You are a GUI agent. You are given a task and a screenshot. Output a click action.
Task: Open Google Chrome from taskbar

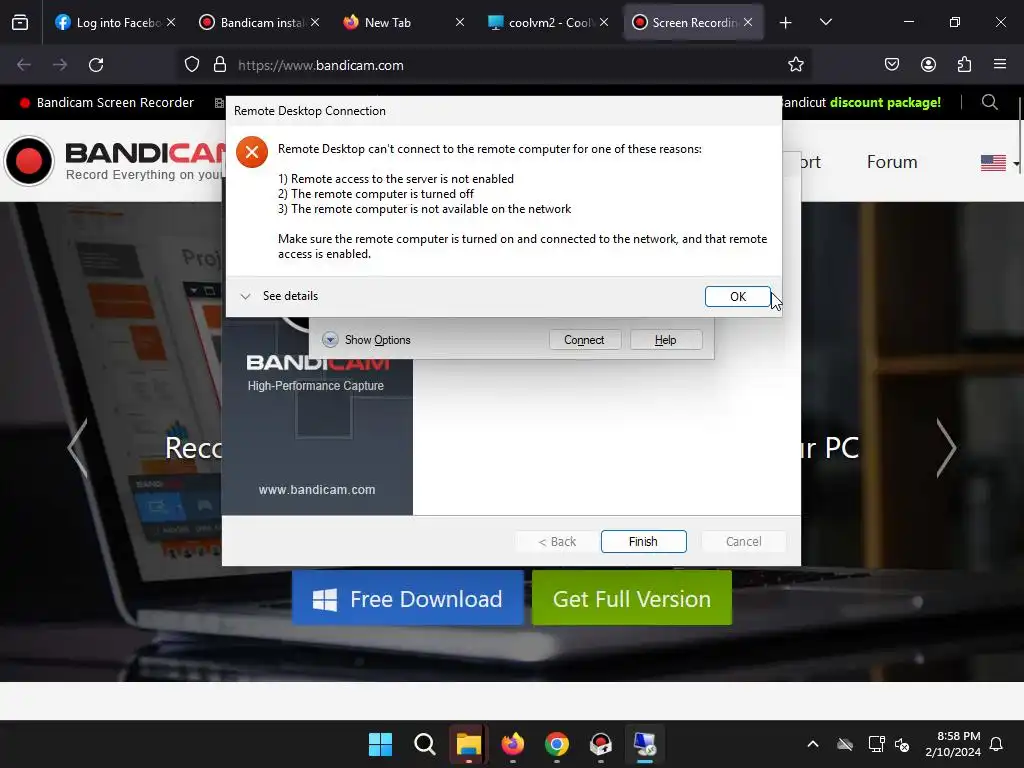[x=556, y=744]
